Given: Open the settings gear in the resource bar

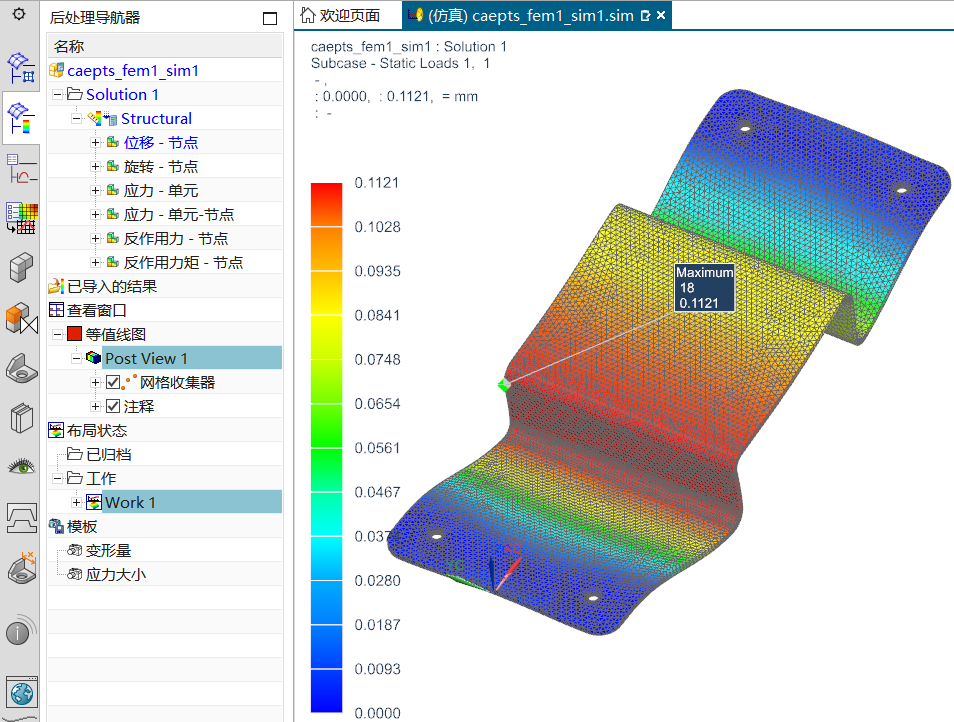Looking at the screenshot, I should pyautogui.click(x=19, y=14).
